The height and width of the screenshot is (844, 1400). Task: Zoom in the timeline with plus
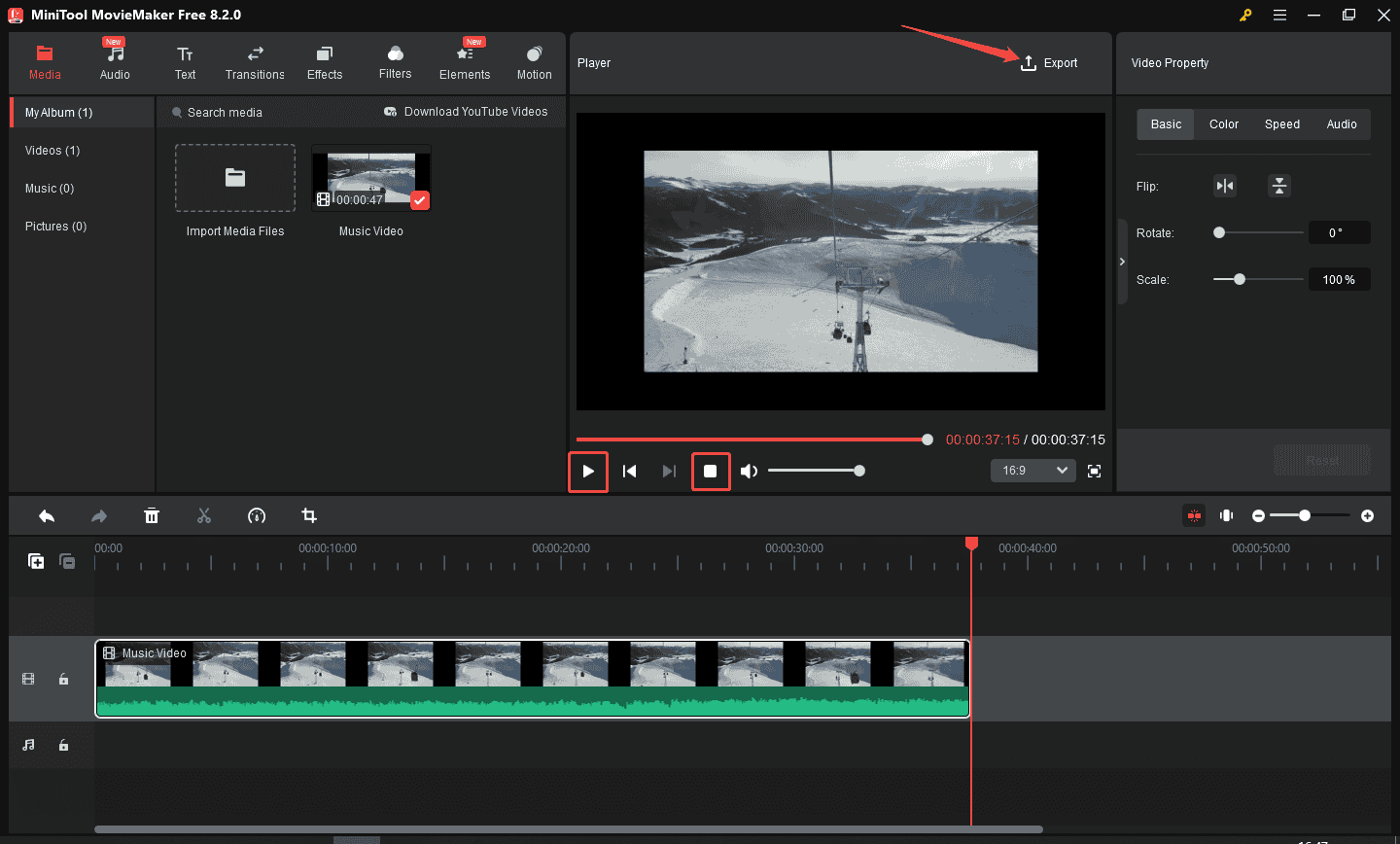pos(1367,516)
